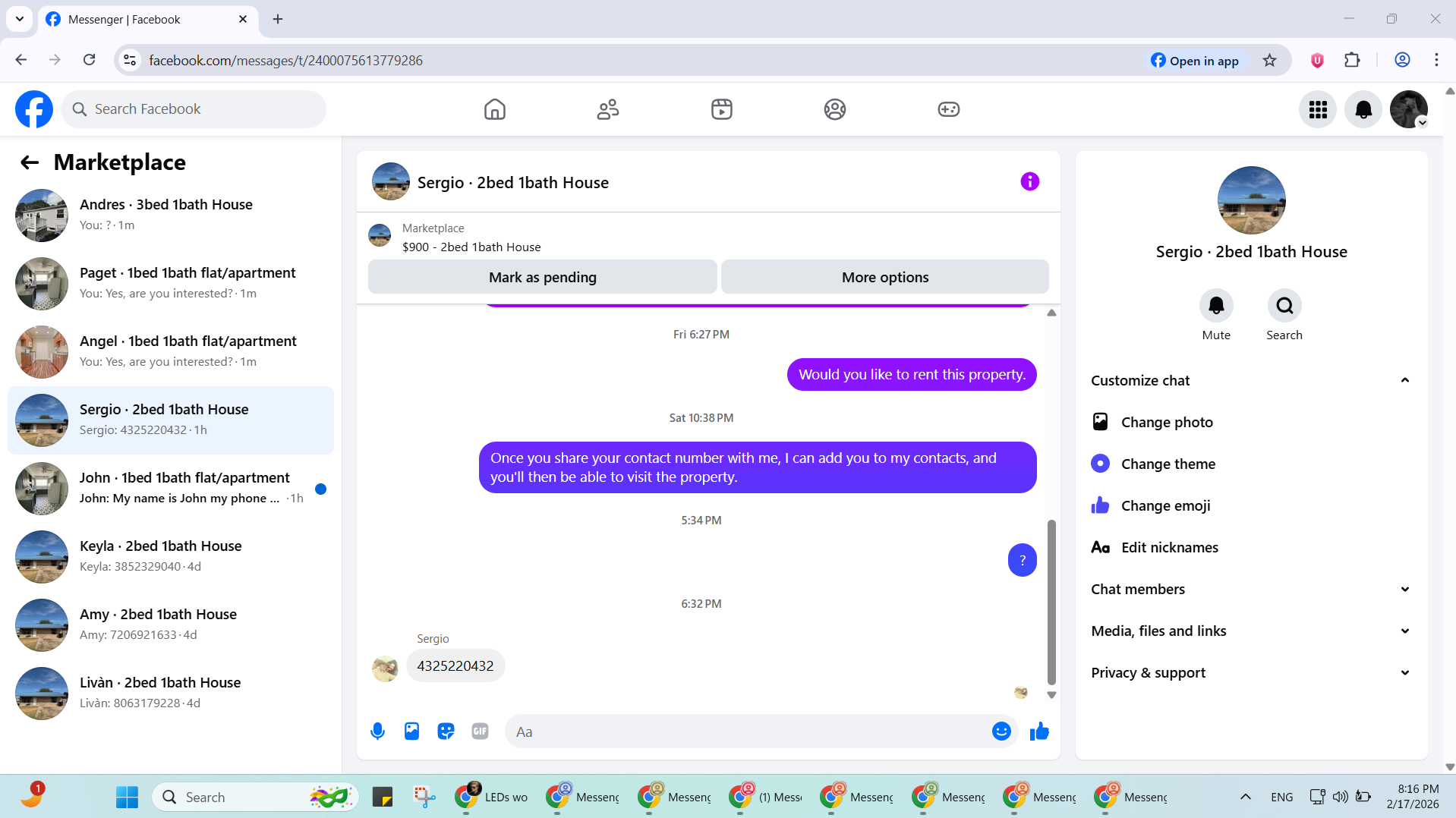Click Change emoji option

(1251, 505)
